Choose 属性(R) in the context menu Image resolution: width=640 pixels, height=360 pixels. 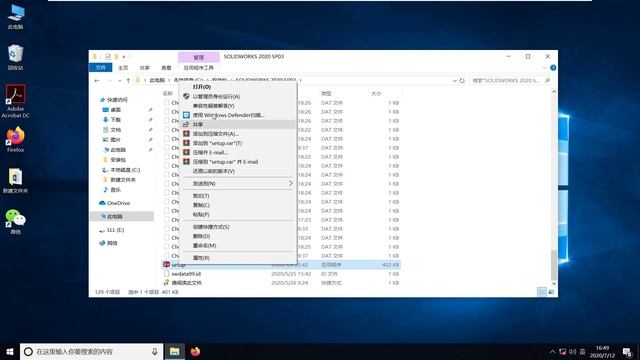pyautogui.click(x=201, y=258)
